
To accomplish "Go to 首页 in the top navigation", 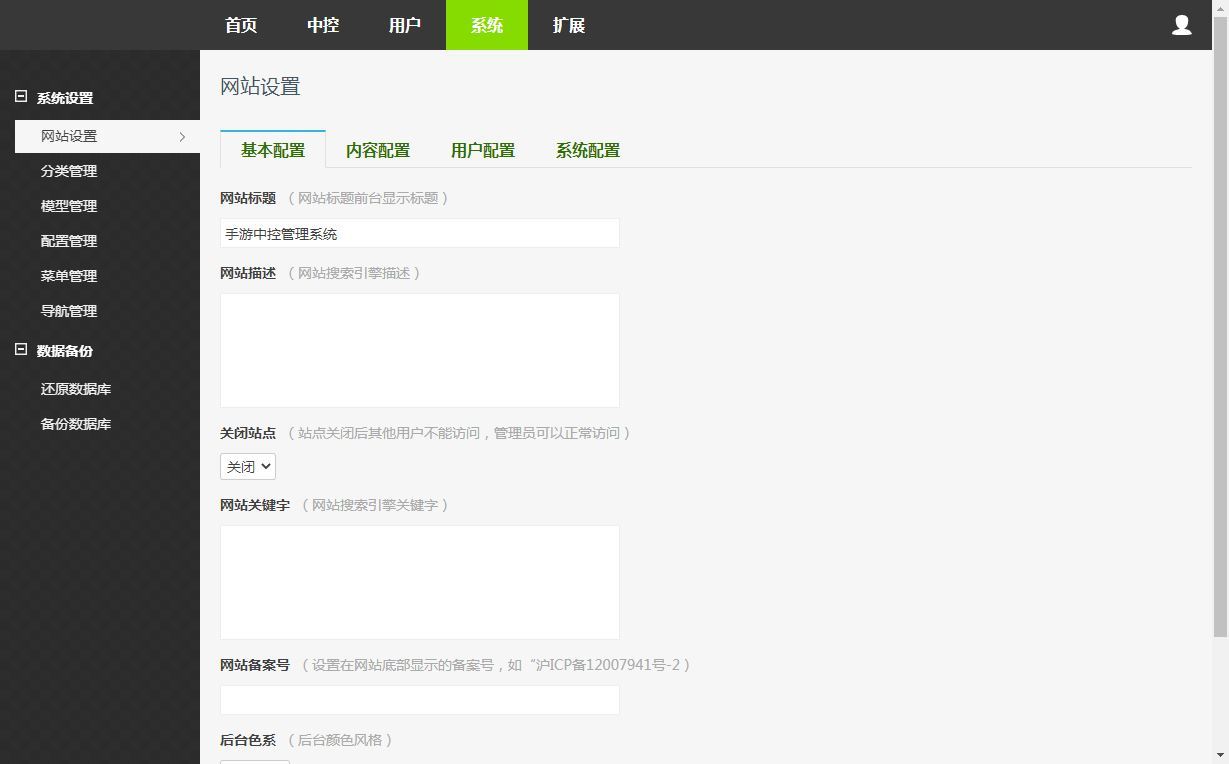I will click(240, 25).
